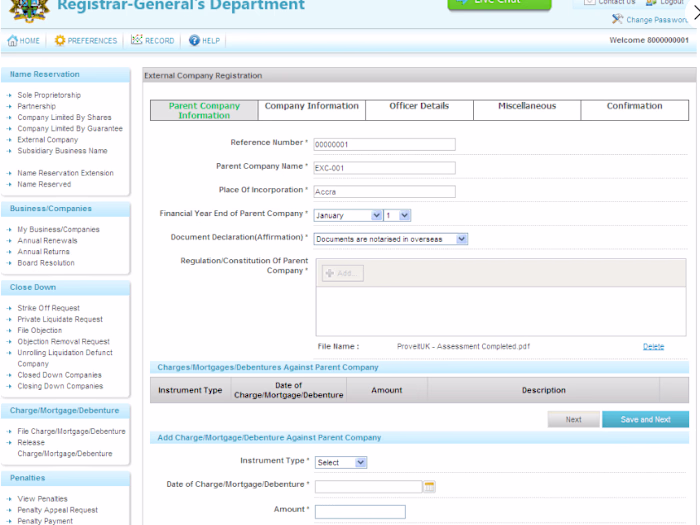Open File Charge/Mortgage/Debenture link

tap(71, 431)
